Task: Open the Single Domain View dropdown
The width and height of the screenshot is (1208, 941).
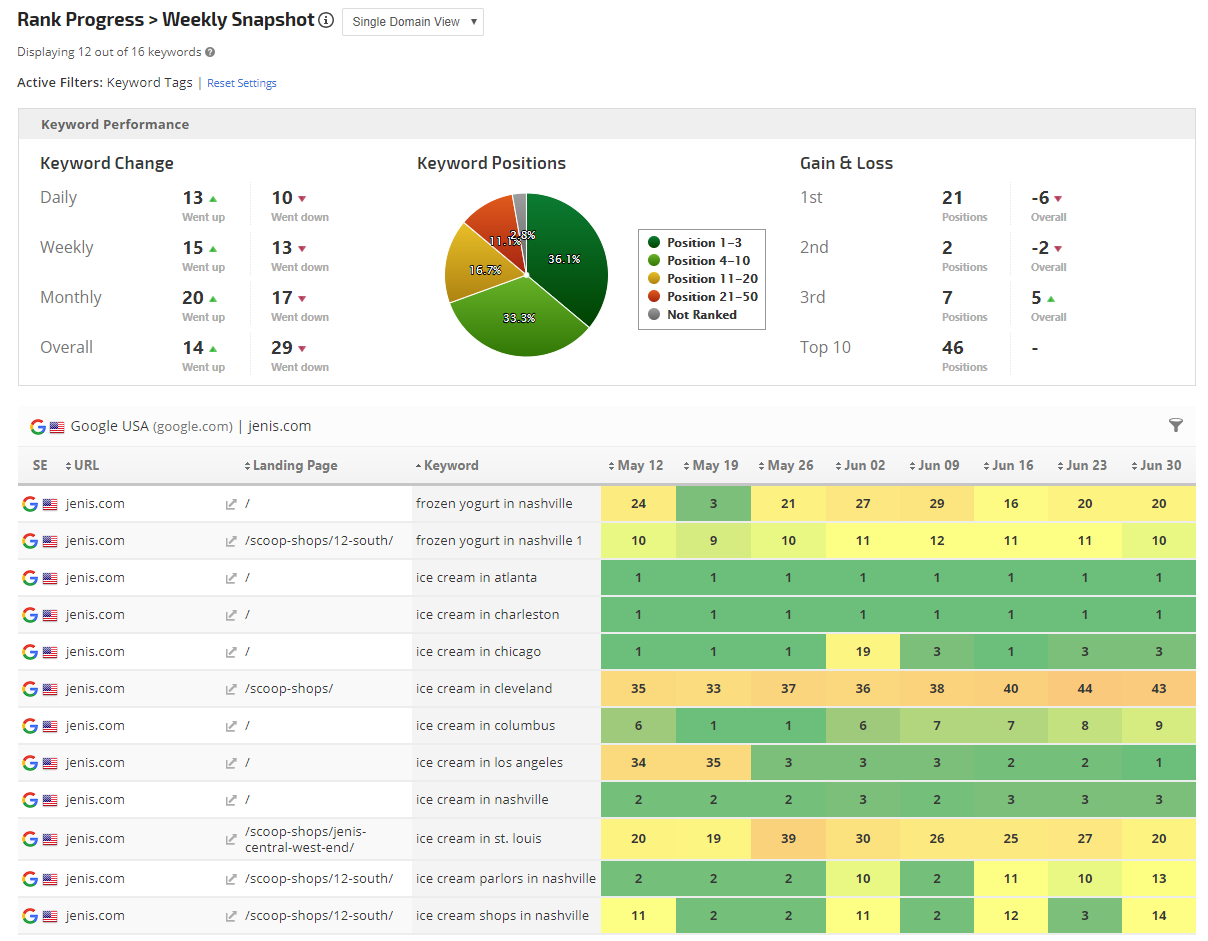Action: [412, 22]
